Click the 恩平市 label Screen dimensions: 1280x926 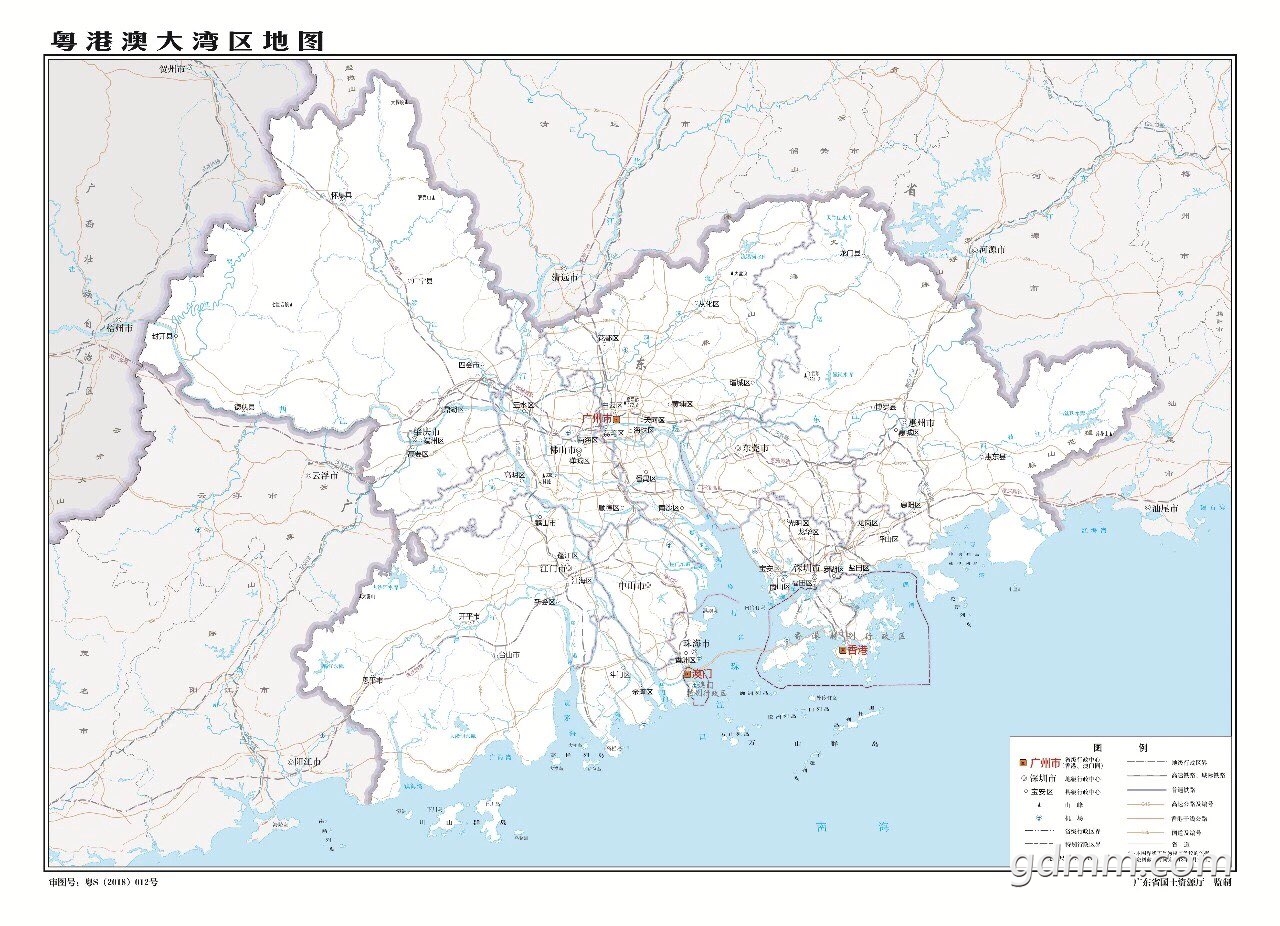(371, 680)
